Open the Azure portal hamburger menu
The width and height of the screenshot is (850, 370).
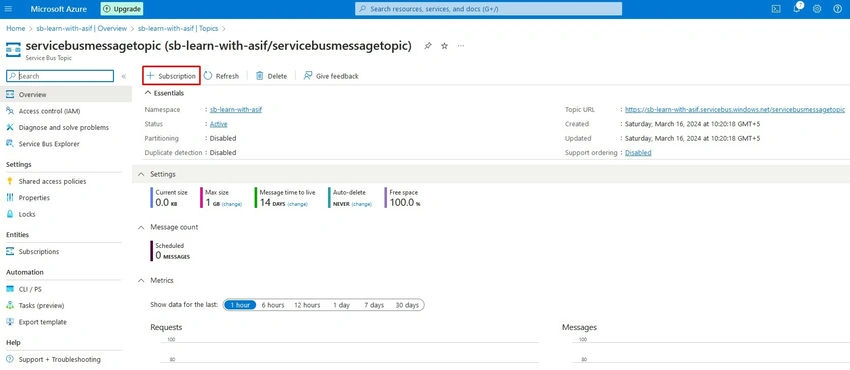pyautogui.click(x=8, y=9)
